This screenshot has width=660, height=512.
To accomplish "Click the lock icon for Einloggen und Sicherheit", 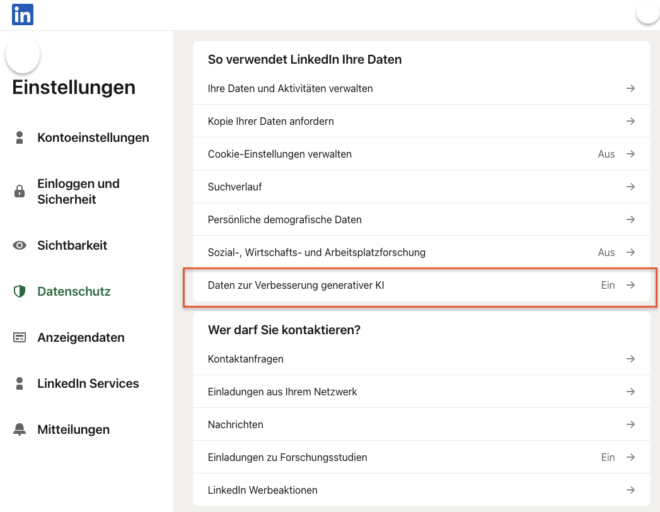I will pyautogui.click(x=19, y=191).
